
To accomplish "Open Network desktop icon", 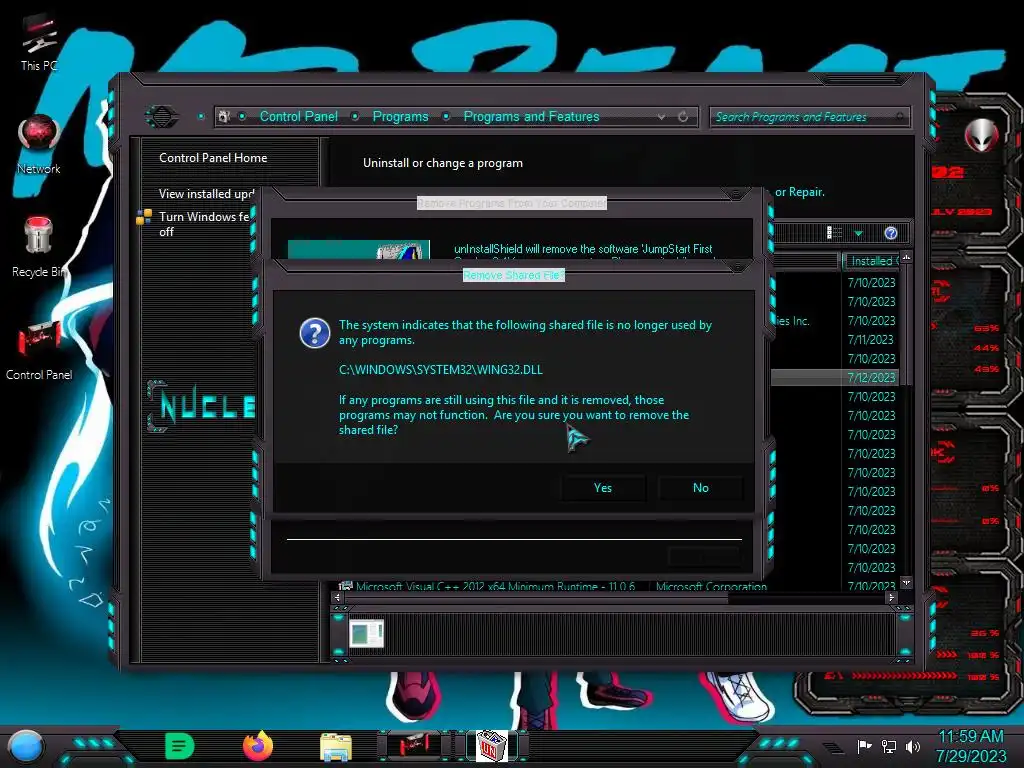I will pos(39,145).
